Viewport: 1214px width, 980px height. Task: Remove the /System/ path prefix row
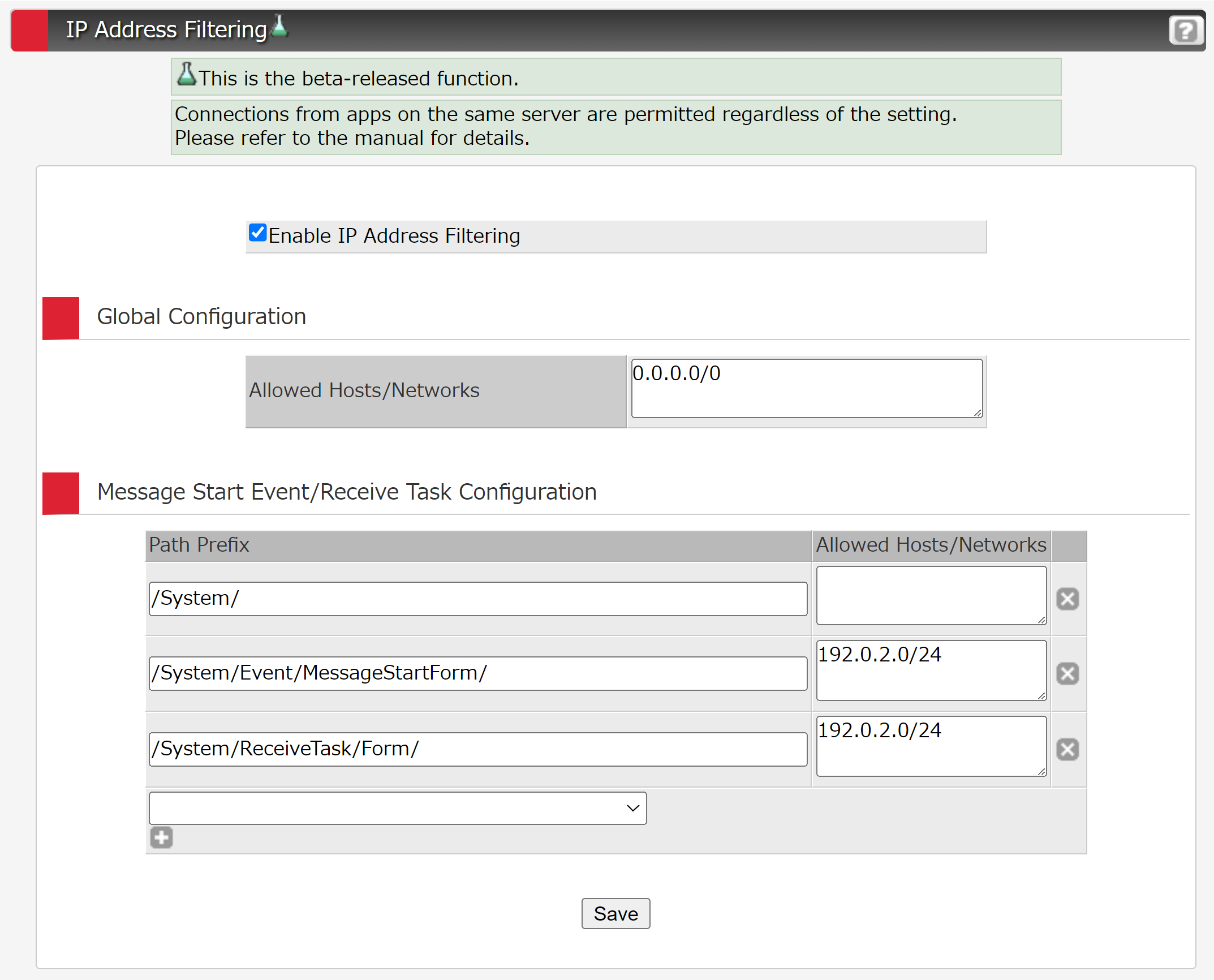(x=1068, y=598)
